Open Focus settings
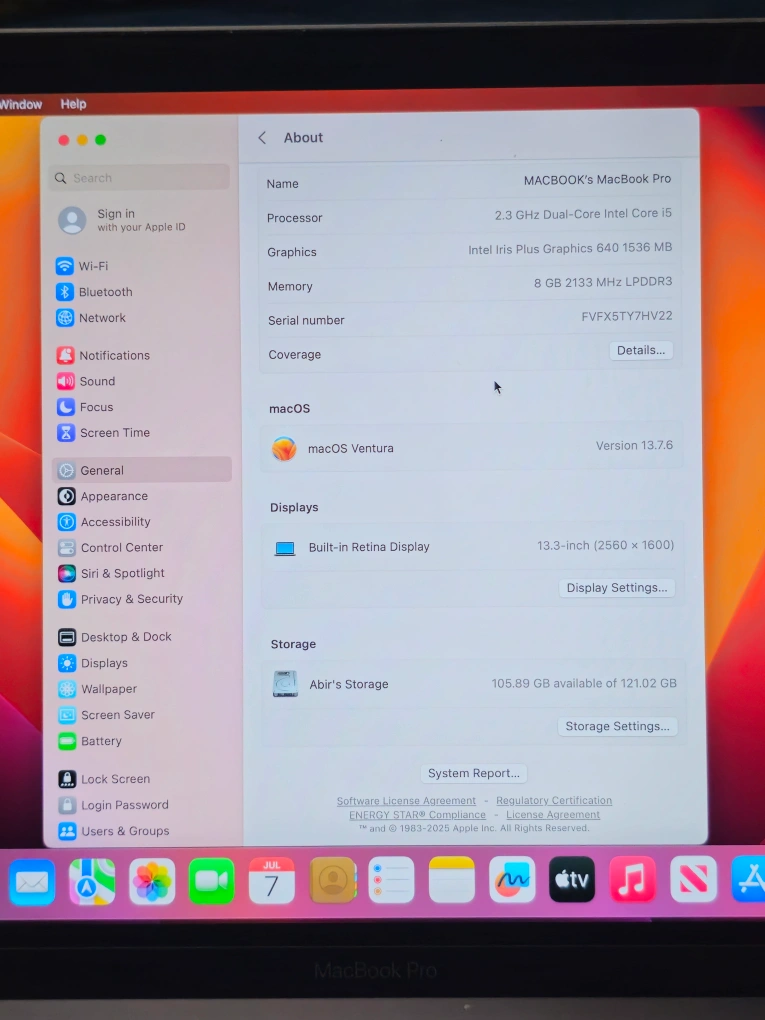Image resolution: width=765 pixels, height=1020 pixels. pyautogui.click(x=85, y=407)
